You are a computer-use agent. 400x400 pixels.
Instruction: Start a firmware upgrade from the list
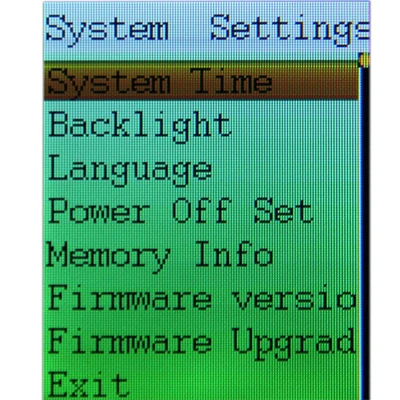pos(202,341)
